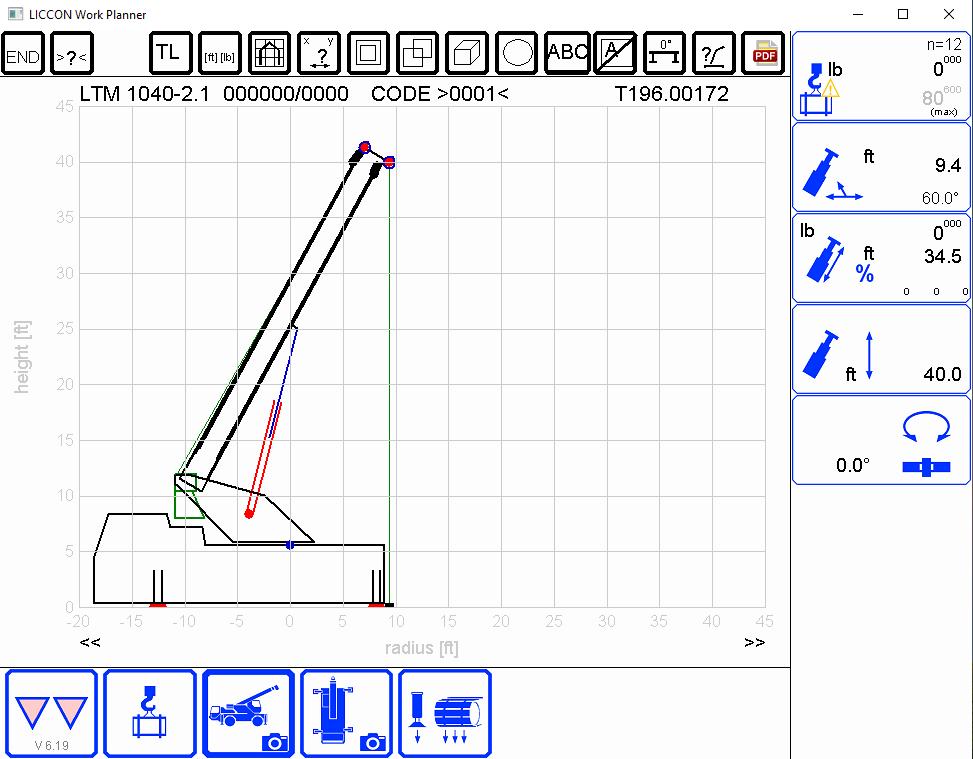973x759 pixels.
Task: Shift view right with the >> arrow
Action: point(755,642)
